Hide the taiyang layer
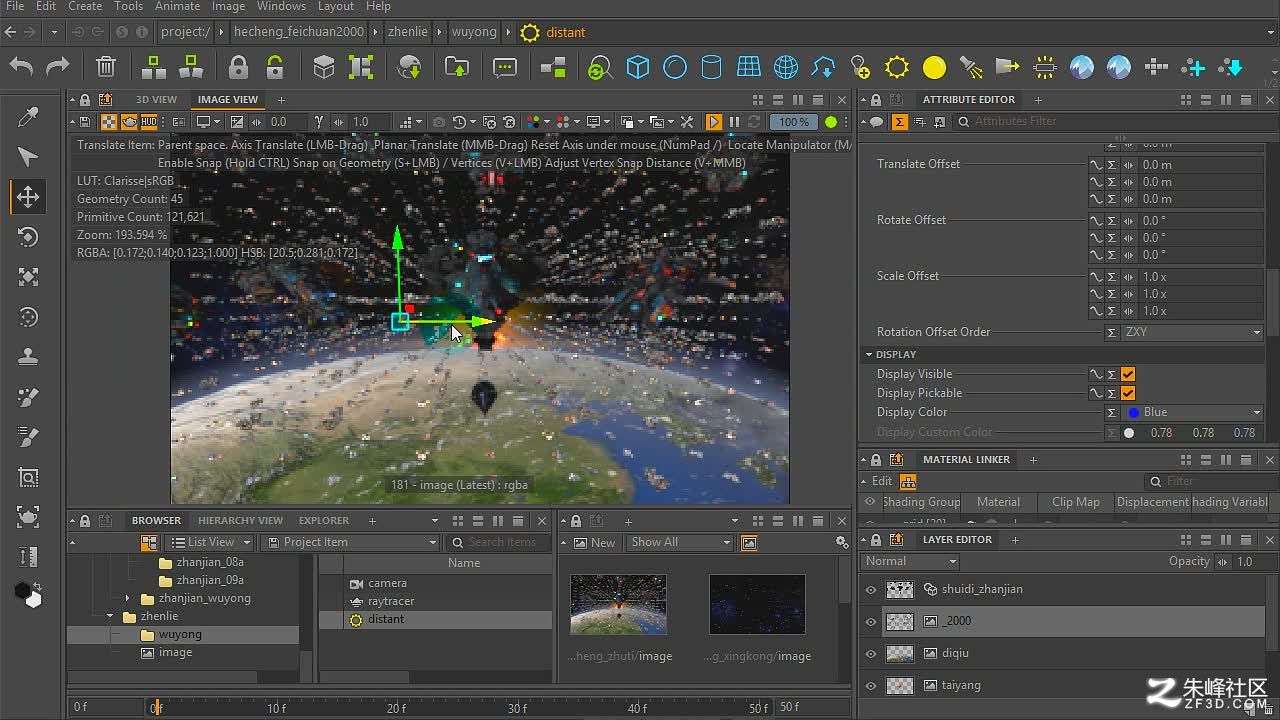 (871, 686)
